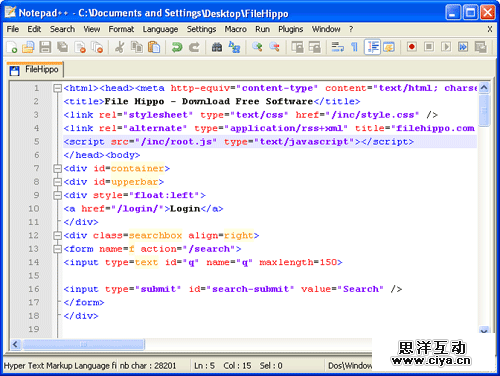500x376 pixels.
Task: Click the Save All icon
Action: [x=62, y=47]
